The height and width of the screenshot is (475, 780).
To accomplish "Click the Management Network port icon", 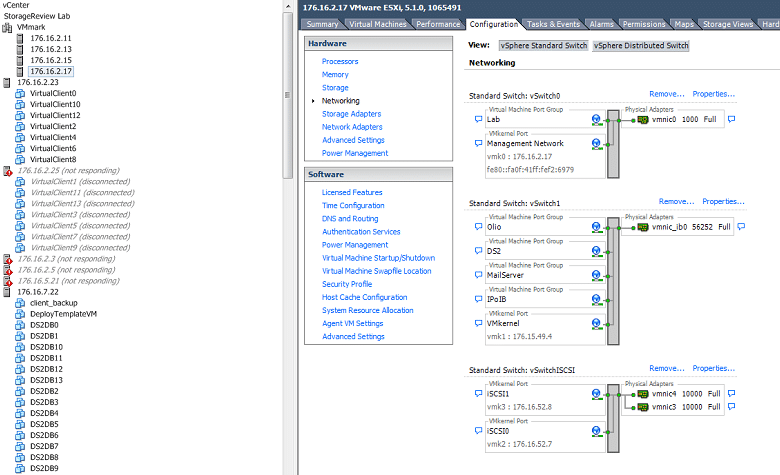I will point(596,144).
